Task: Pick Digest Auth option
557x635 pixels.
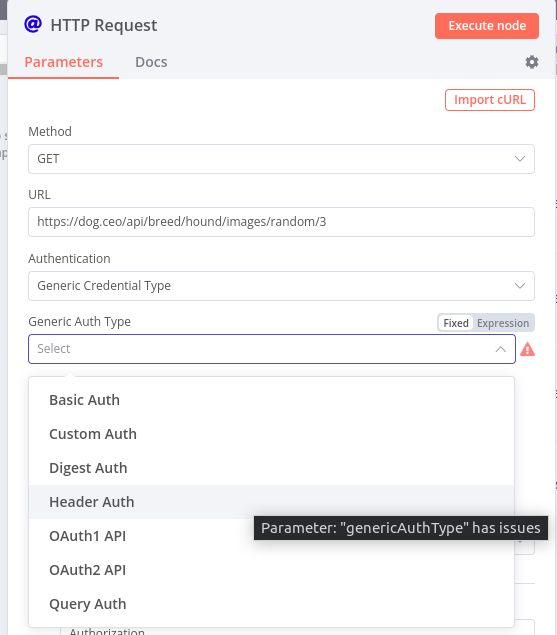Action: coord(271,468)
